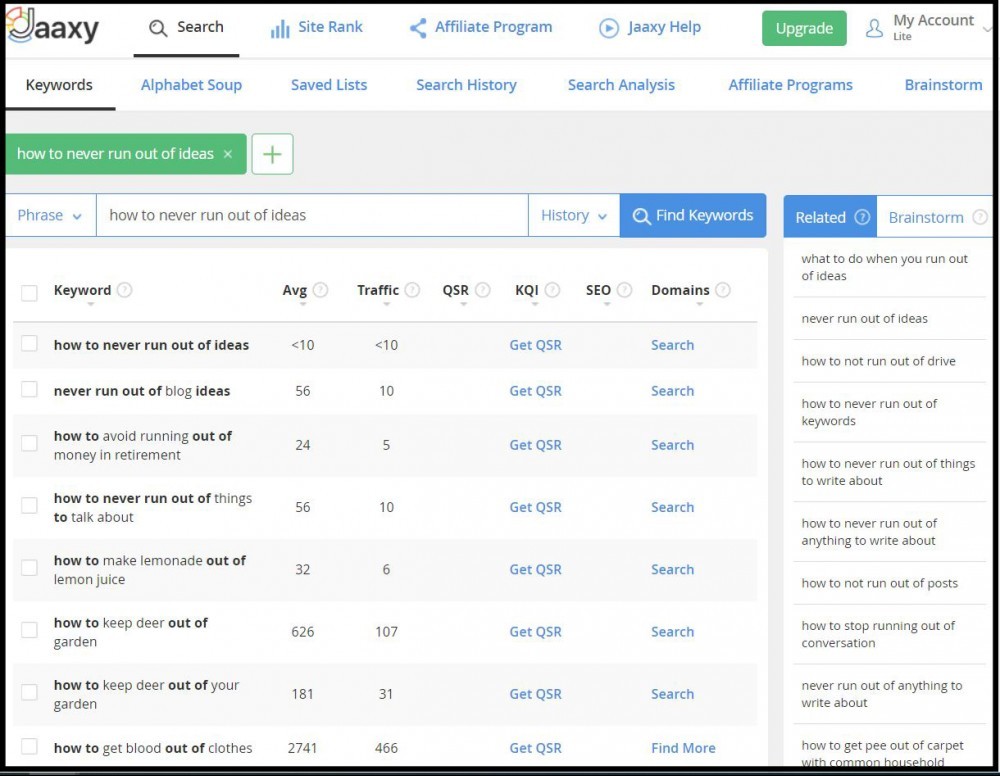Check the 'avoid running out of money in retirement' row

point(29,443)
